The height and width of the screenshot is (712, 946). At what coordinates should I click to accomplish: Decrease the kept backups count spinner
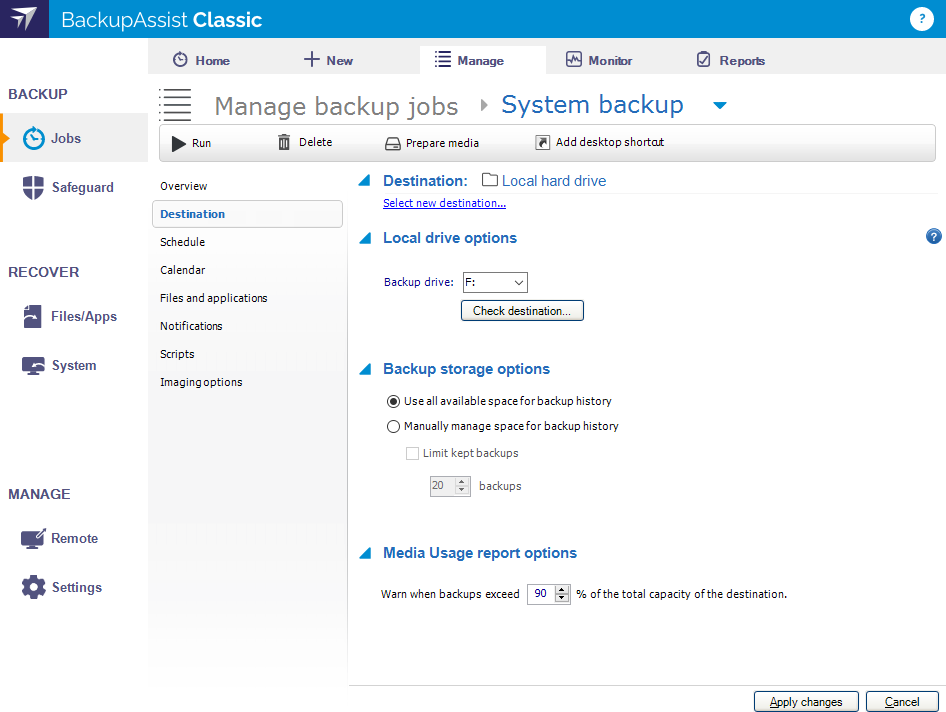462,491
